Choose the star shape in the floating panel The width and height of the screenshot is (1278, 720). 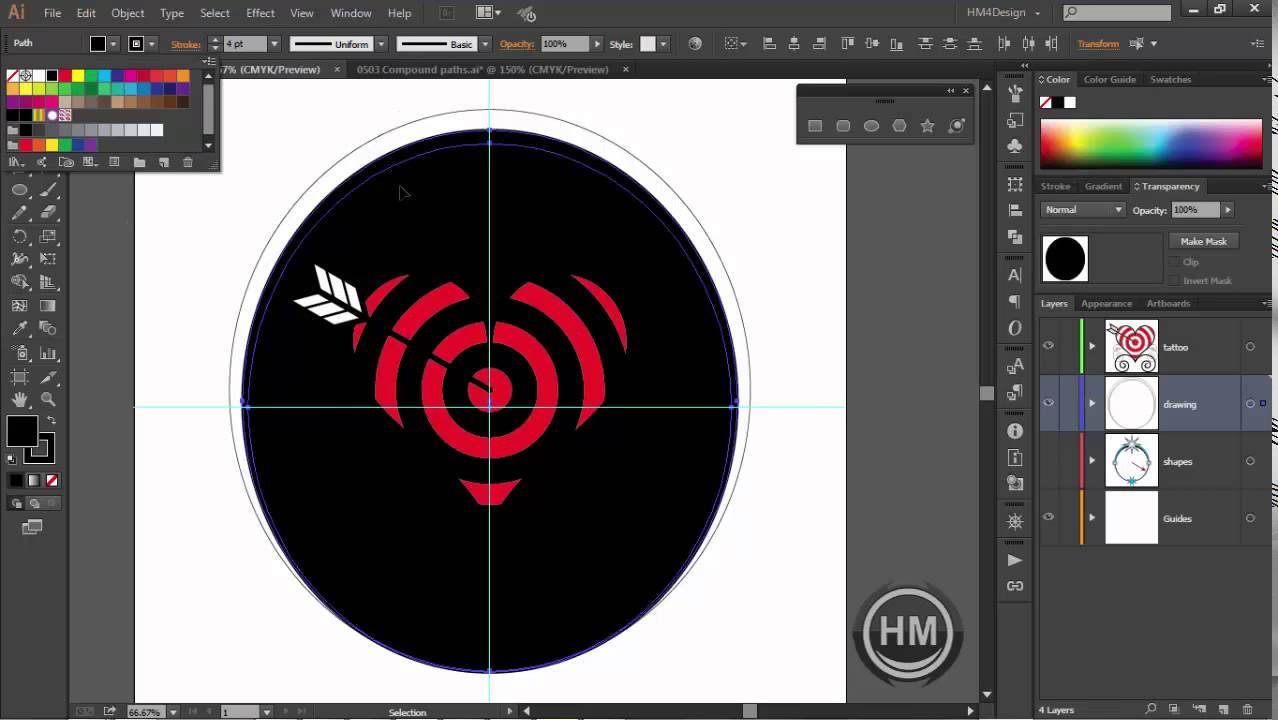(x=927, y=126)
